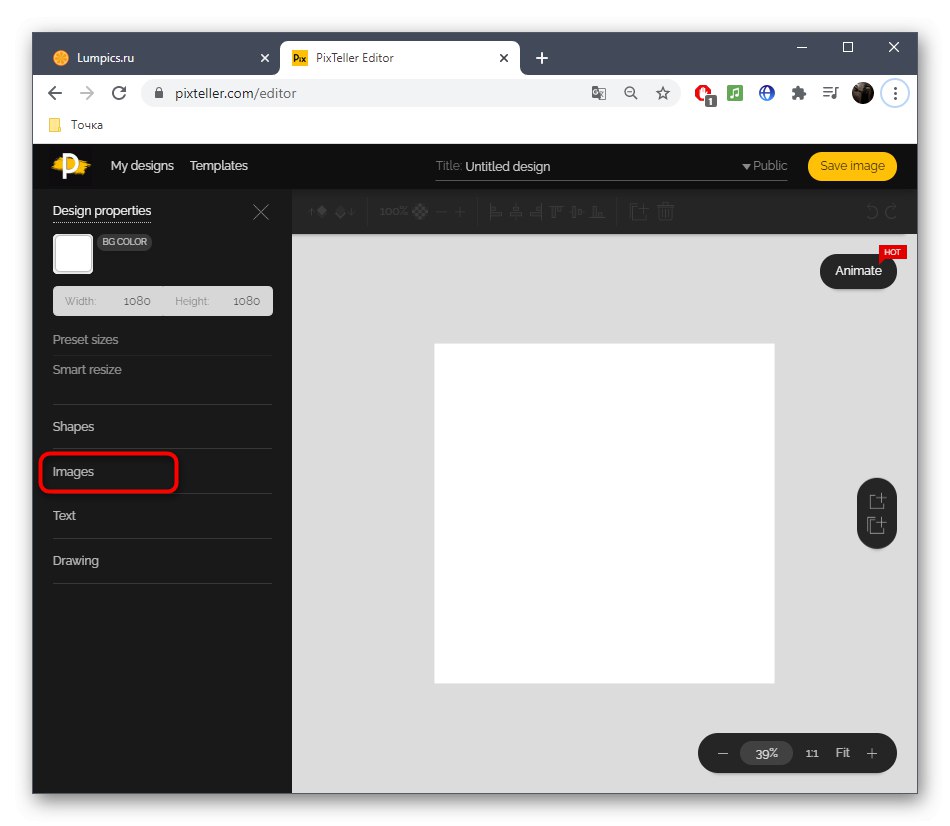Select the delete (trash) icon in the toolbar
Image resolution: width=950 pixels, height=826 pixels.
pyautogui.click(x=664, y=212)
